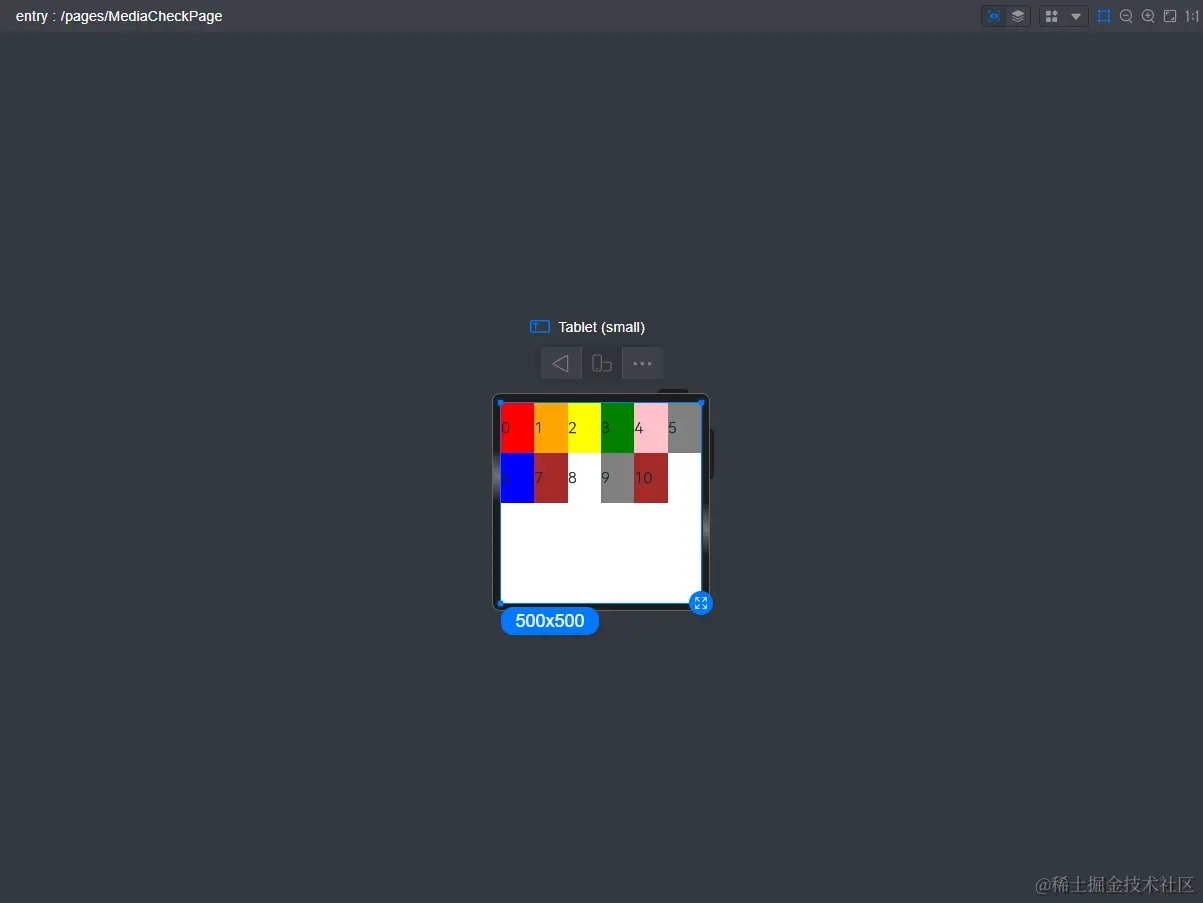Select the white cell labeled 8
The width and height of the screenshot is (1203, 903).
point(584,478)
